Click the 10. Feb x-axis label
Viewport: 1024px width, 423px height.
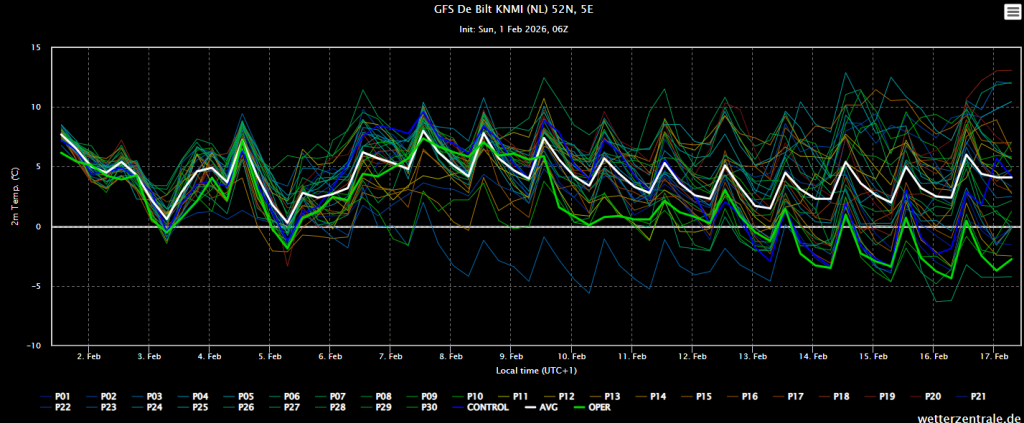(x=571, y=356)
